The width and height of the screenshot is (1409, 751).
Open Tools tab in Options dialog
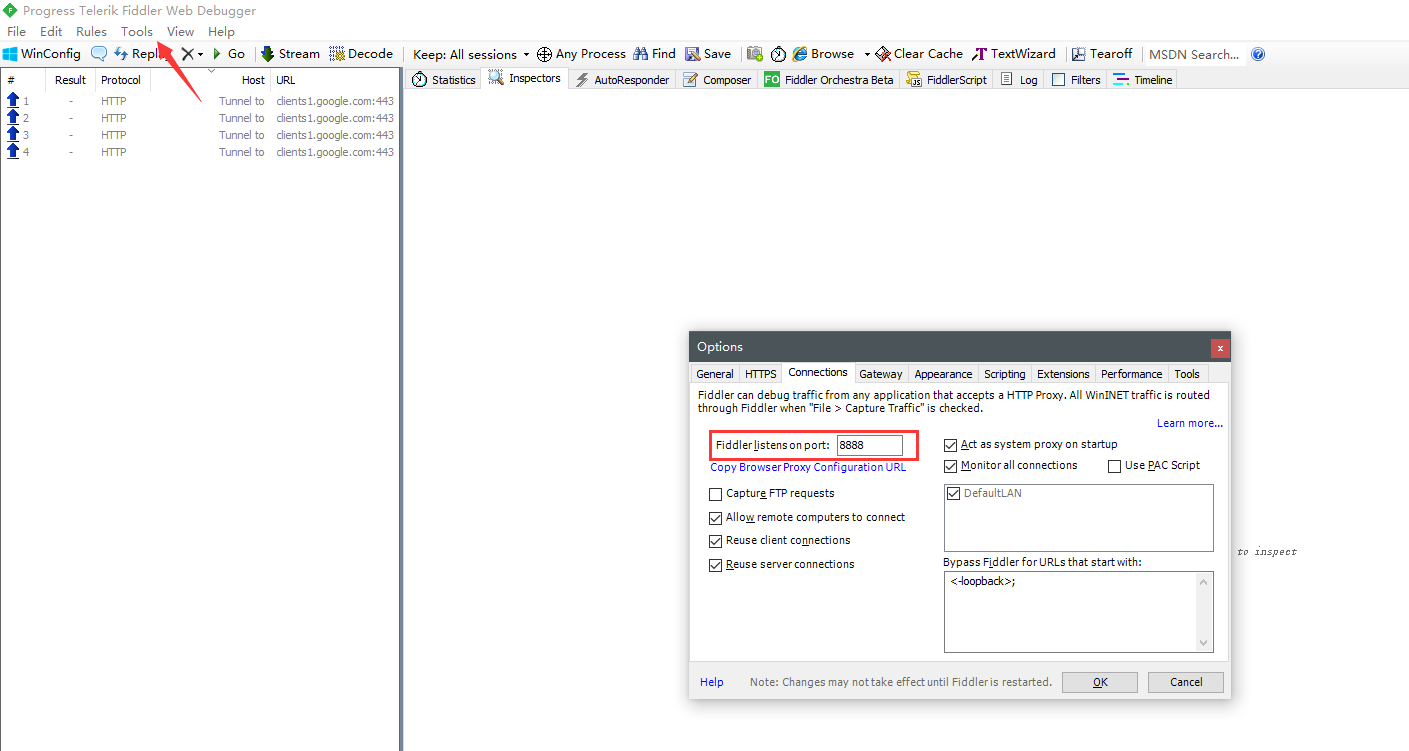point(1187,374)
